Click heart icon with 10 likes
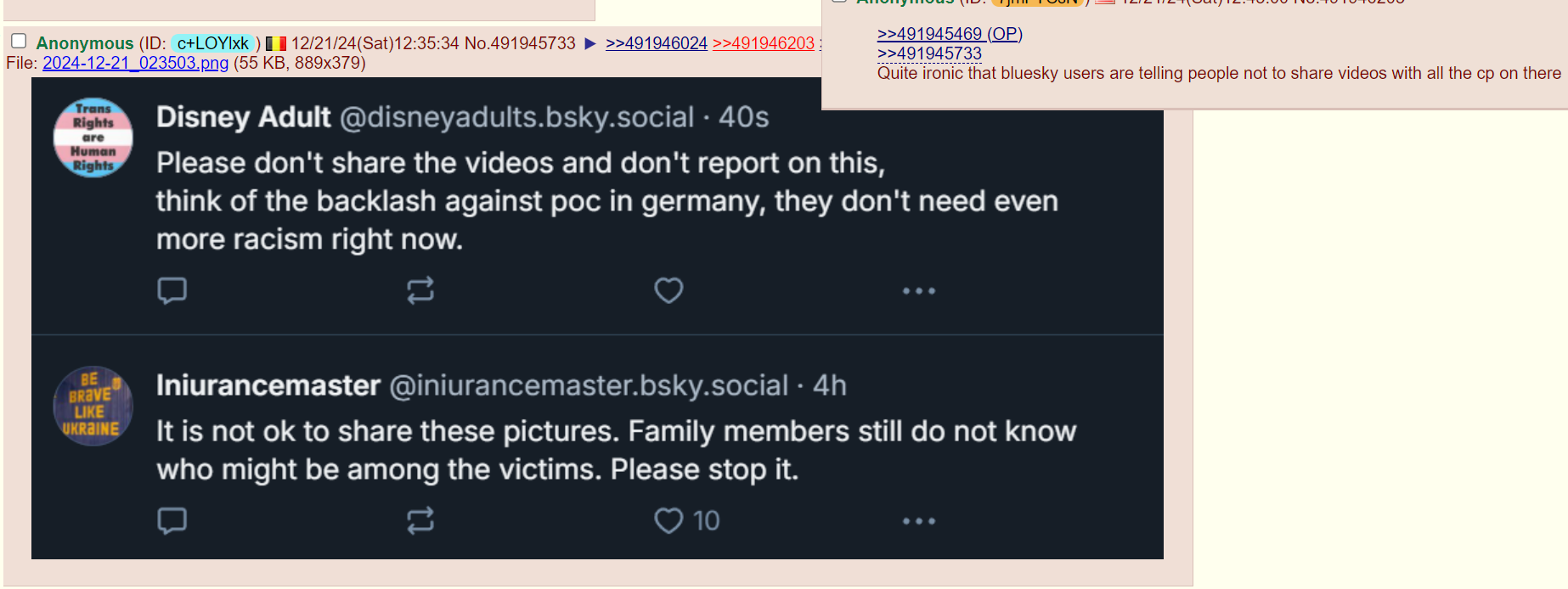Viewport: 1568px width, 589px height. tap(668, 520)
